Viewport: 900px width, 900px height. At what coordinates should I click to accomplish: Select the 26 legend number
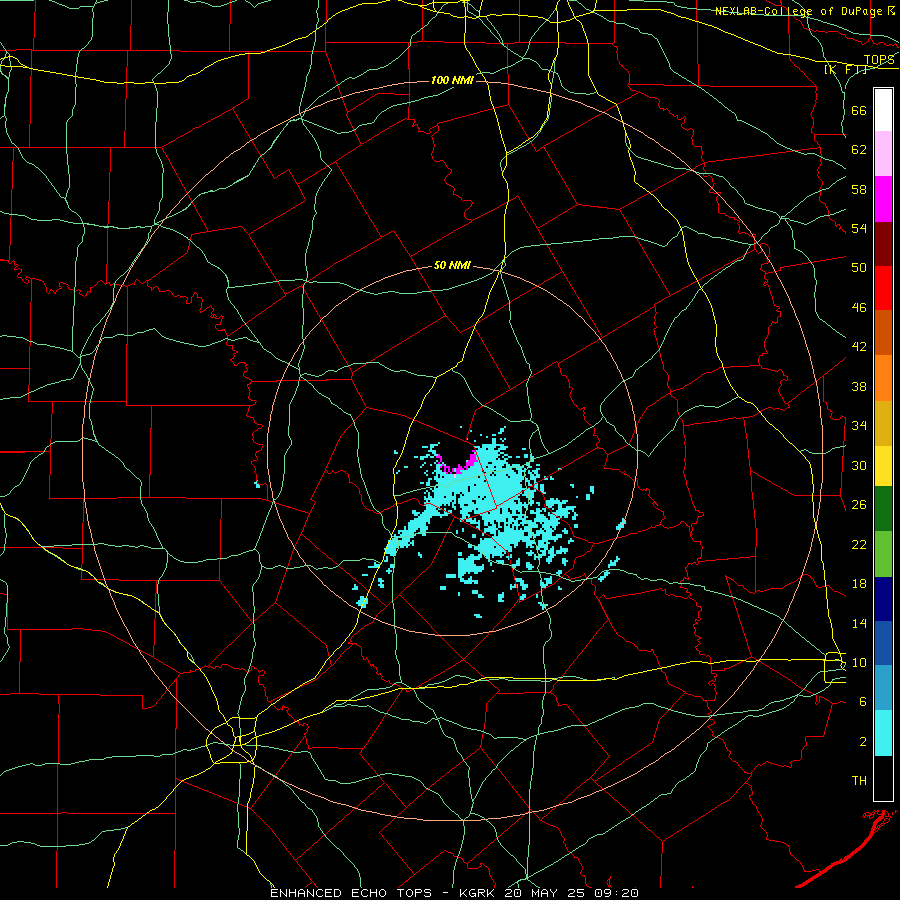point(859,505)
